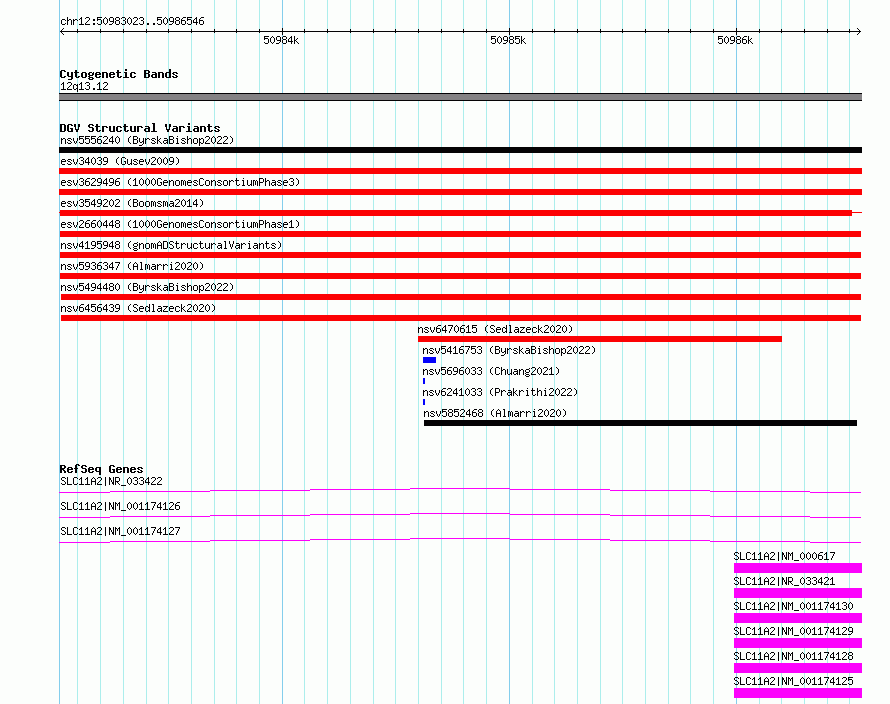Select the black nsv5556240 variant bar

pos(460,150)
